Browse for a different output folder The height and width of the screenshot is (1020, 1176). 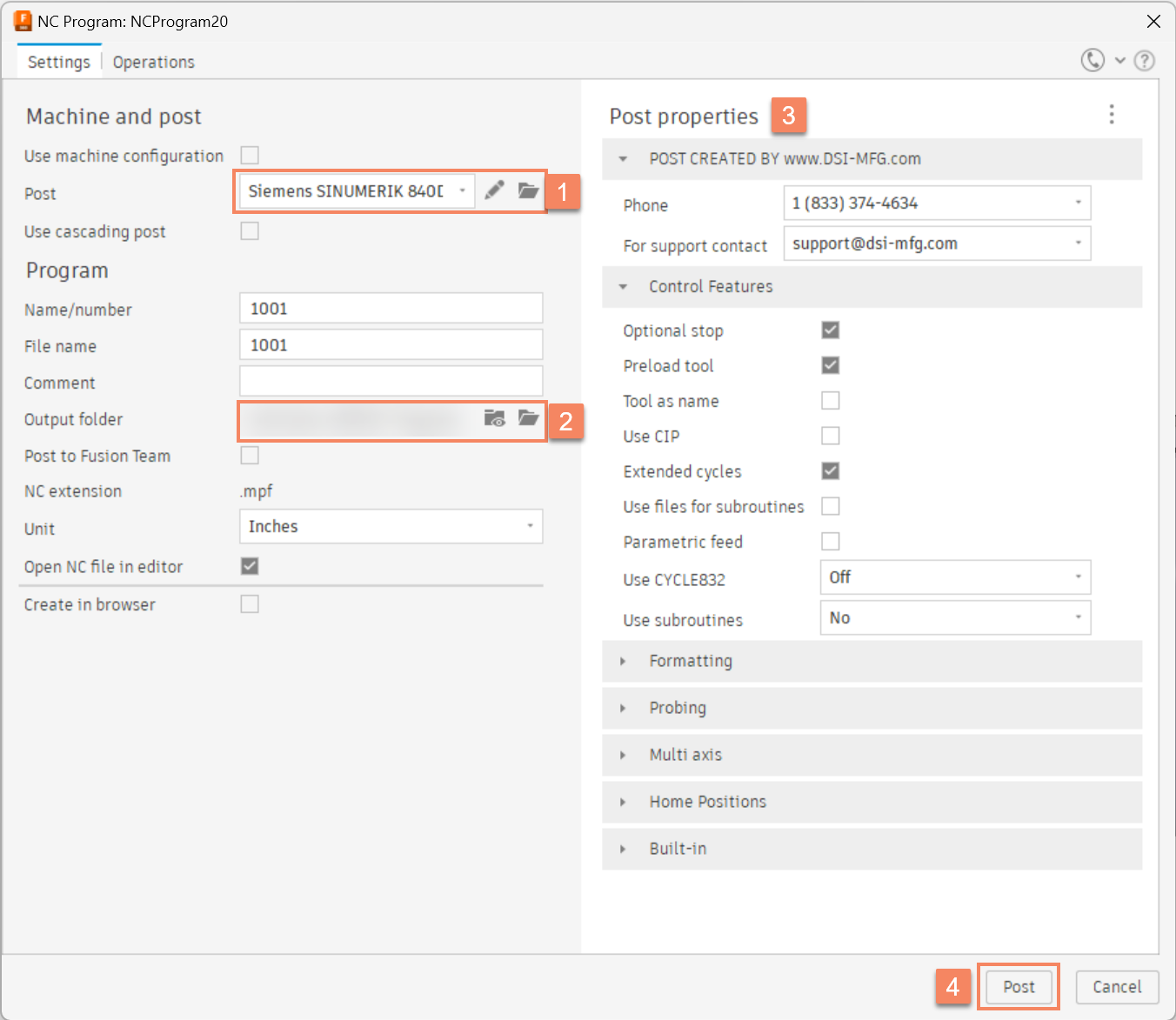click(x=528, y=418)
